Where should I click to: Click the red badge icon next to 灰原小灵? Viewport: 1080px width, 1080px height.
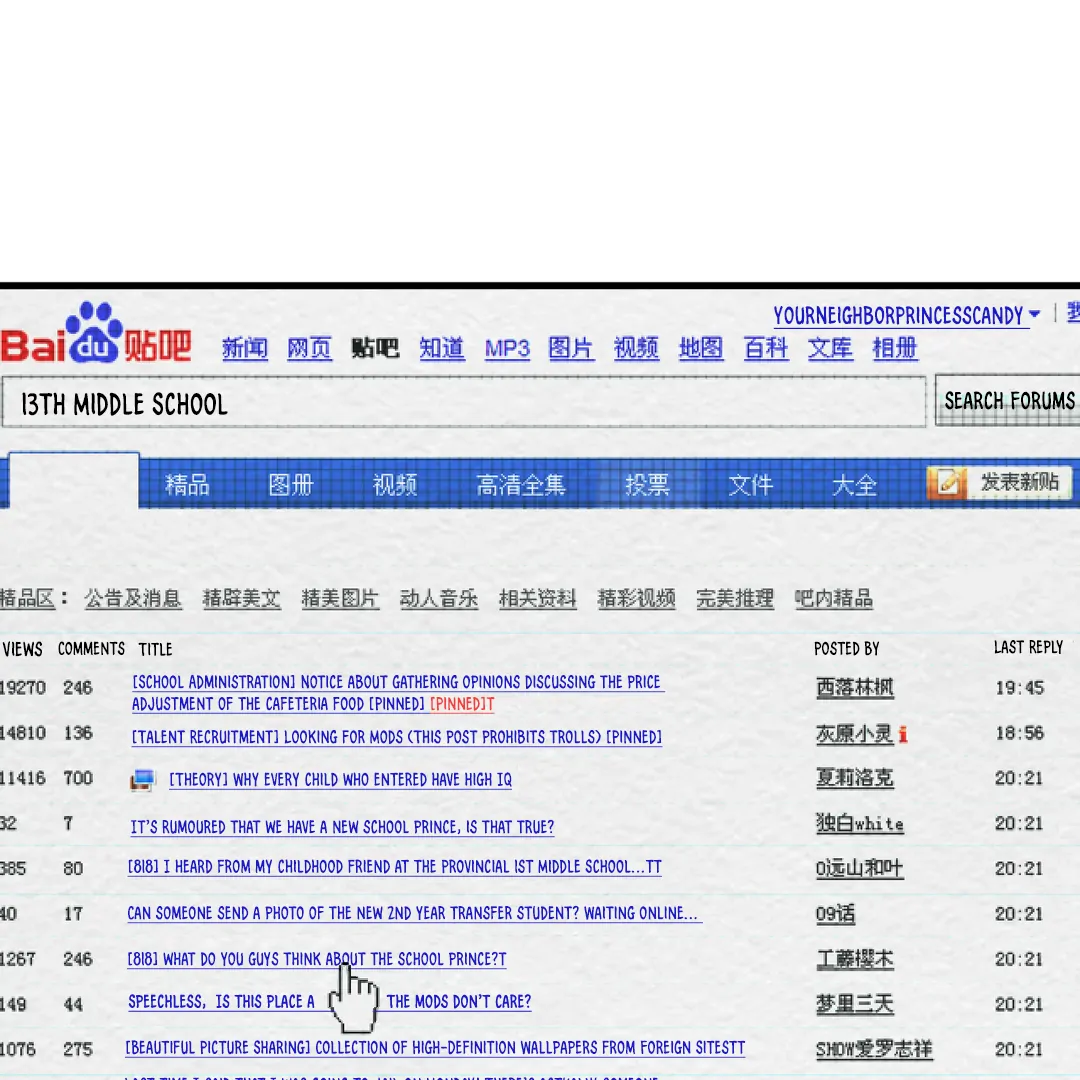click(x=903, y=735)
